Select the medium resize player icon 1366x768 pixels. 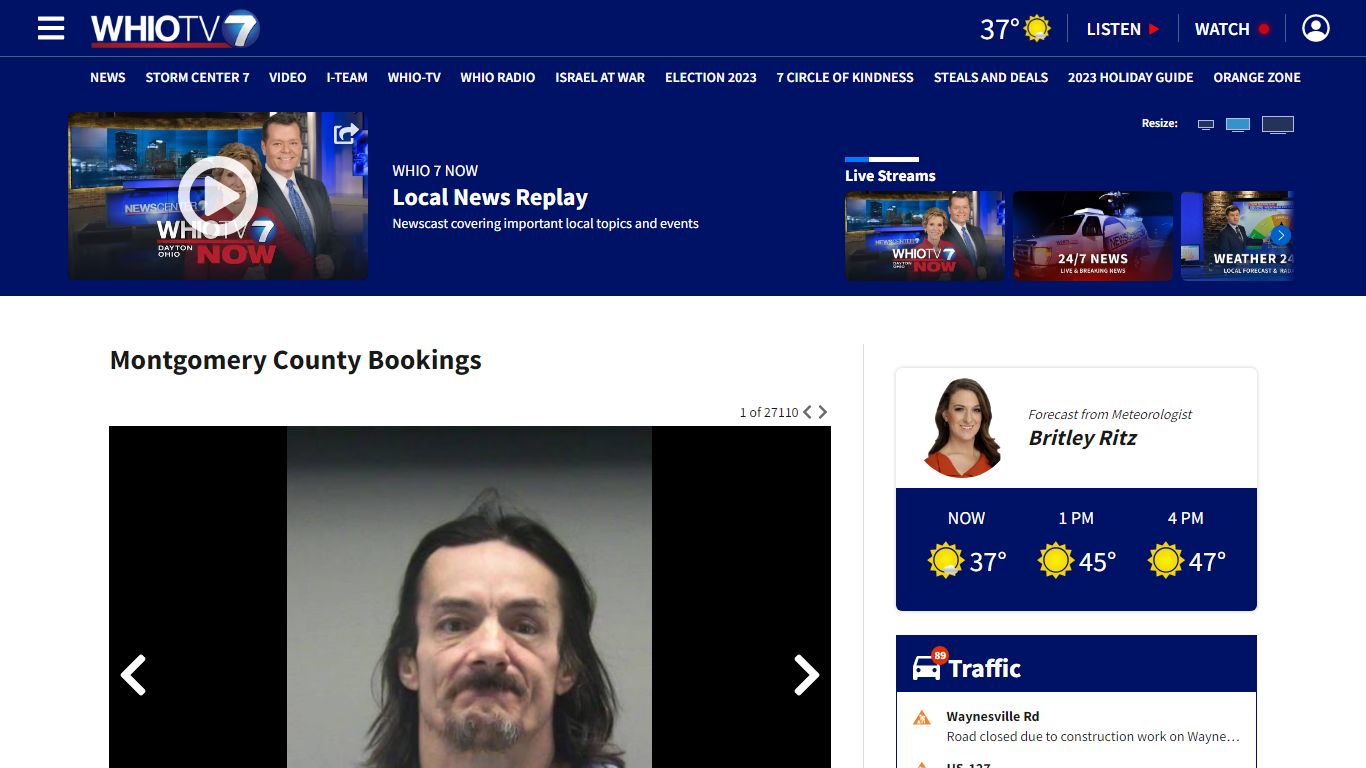(1238, 124)
